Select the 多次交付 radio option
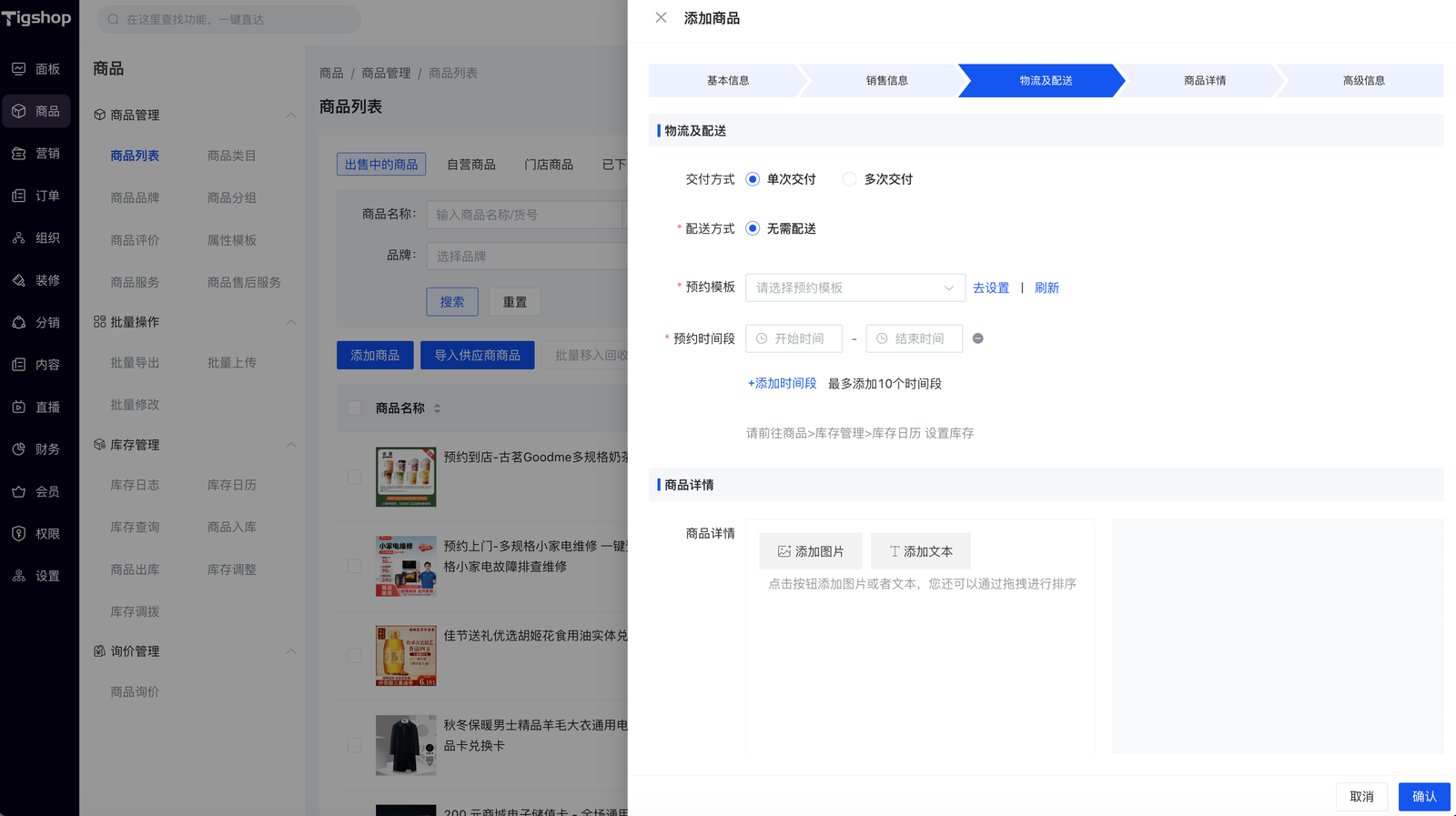The width and height of the screenshot is (1456, 816). [x=849, y=179]
